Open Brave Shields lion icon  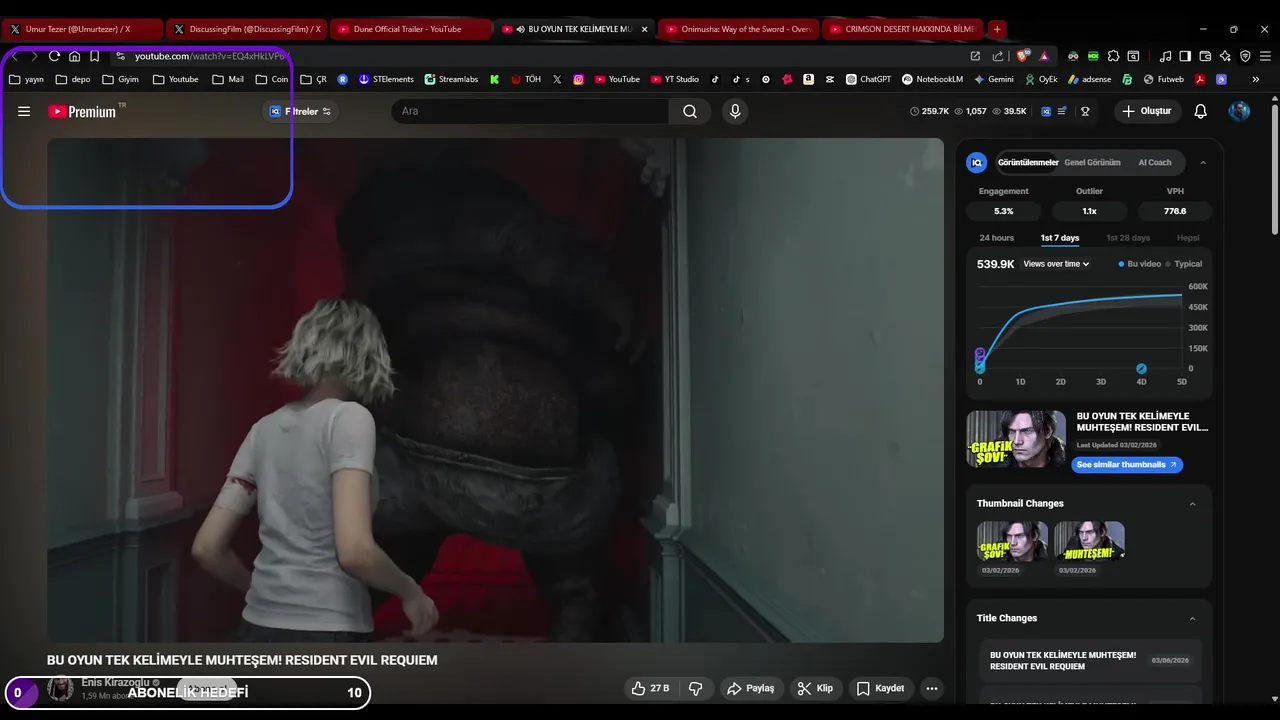pyautogui.click(x=1022, y=56)
